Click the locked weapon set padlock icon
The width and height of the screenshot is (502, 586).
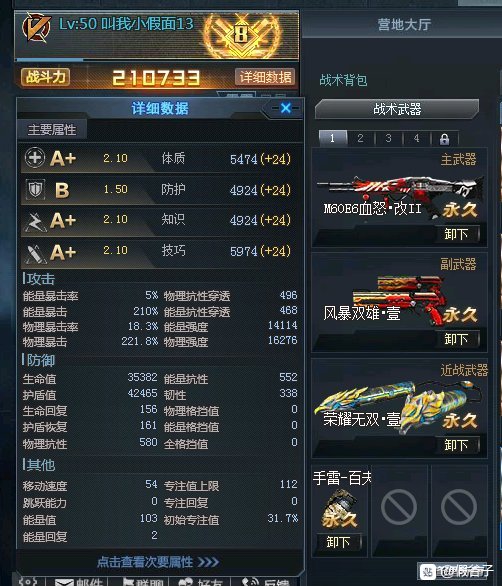[x=444, y=139]
